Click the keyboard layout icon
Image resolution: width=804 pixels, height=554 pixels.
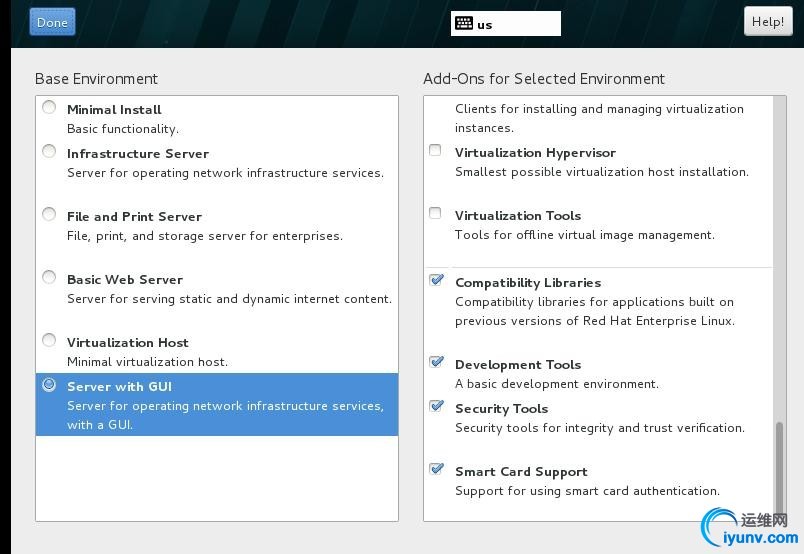(463, 23)
